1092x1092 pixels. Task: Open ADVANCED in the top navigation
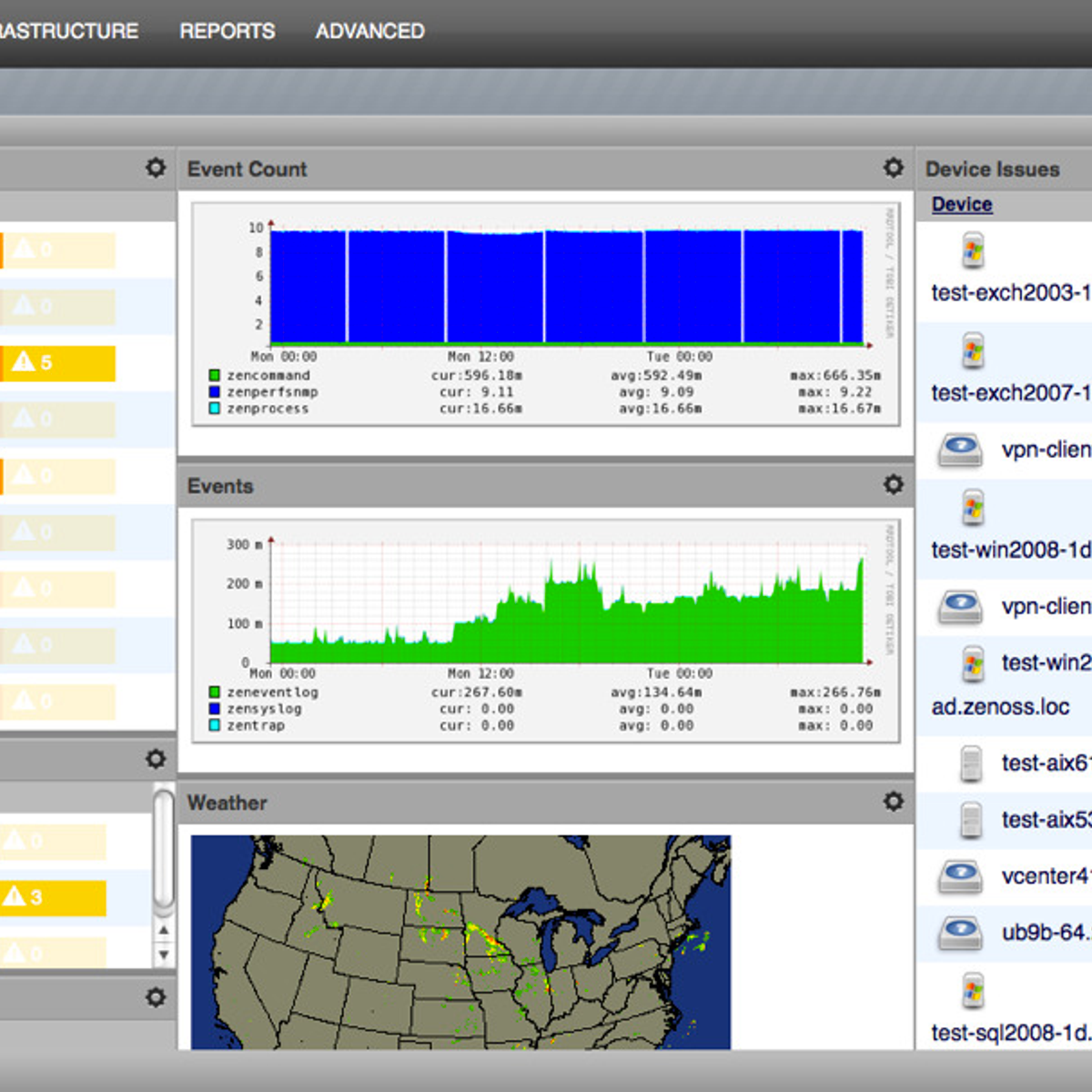(369, 31)
